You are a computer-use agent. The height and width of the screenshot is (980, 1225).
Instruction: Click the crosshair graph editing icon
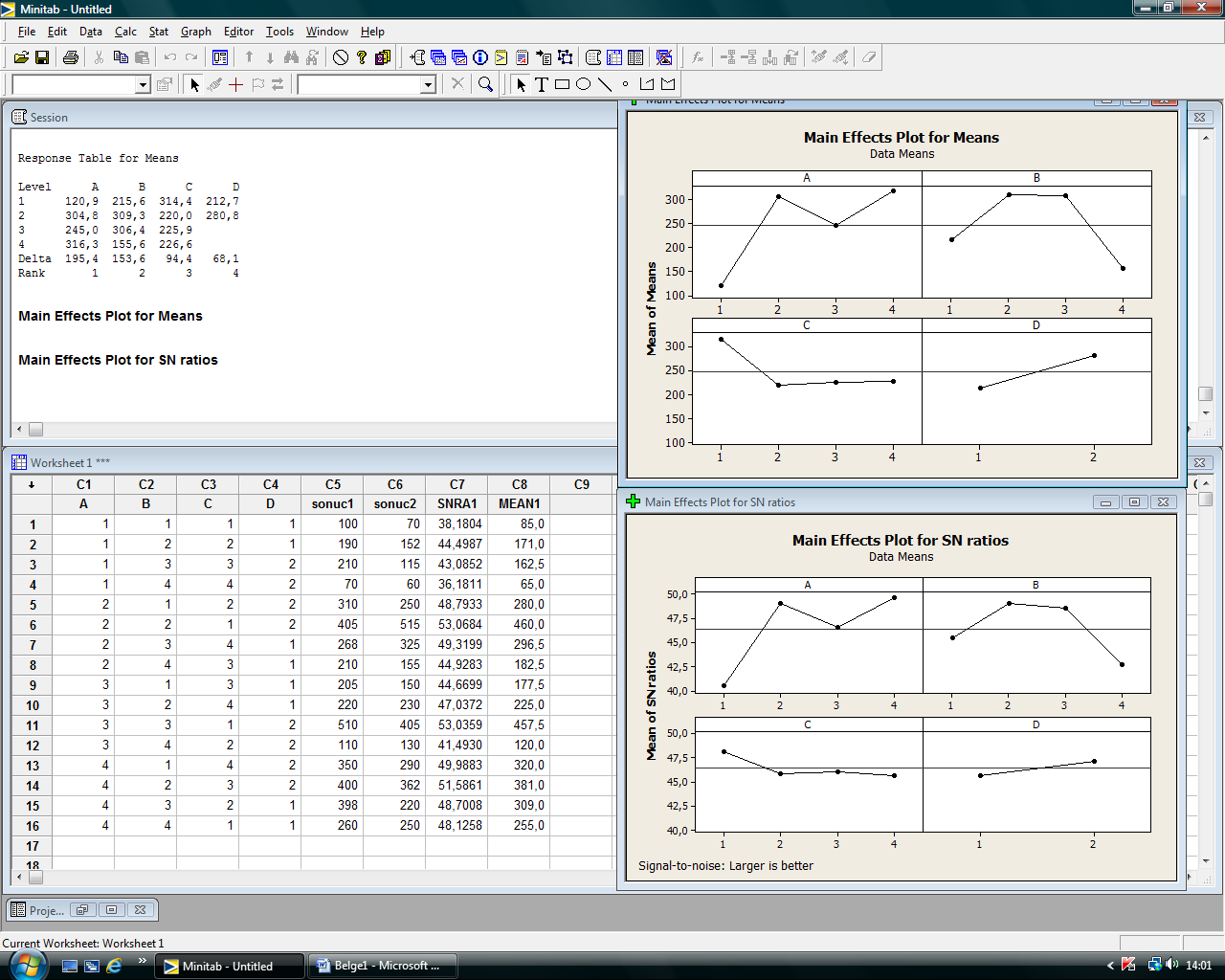[x=236, y=84]
